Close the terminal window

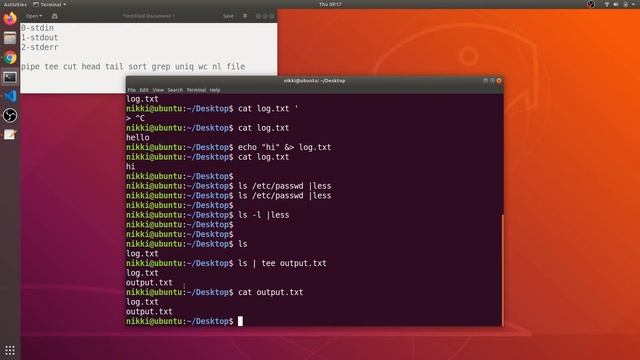coord(499,81)
